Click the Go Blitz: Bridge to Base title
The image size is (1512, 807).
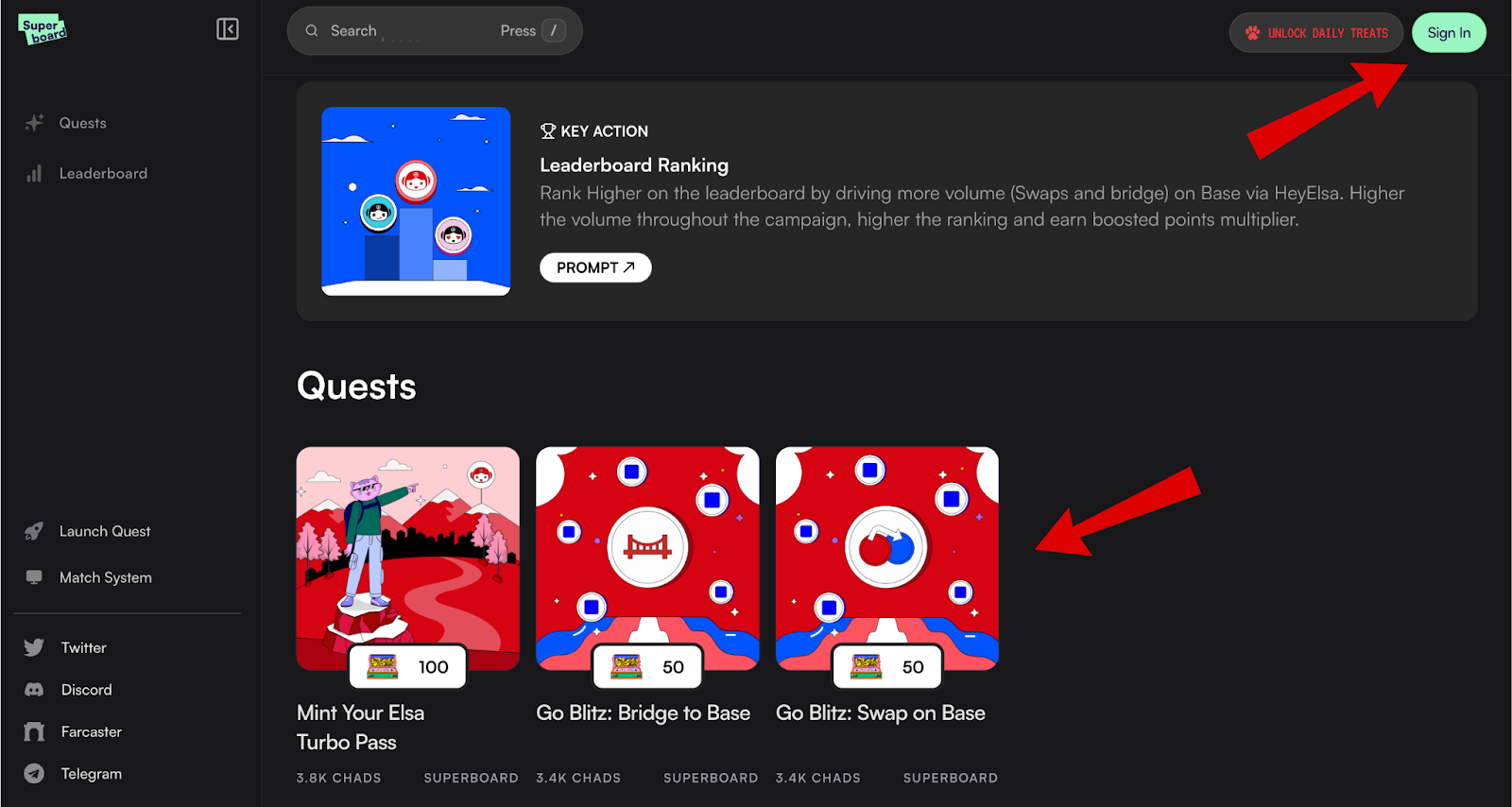pos(644,713)
